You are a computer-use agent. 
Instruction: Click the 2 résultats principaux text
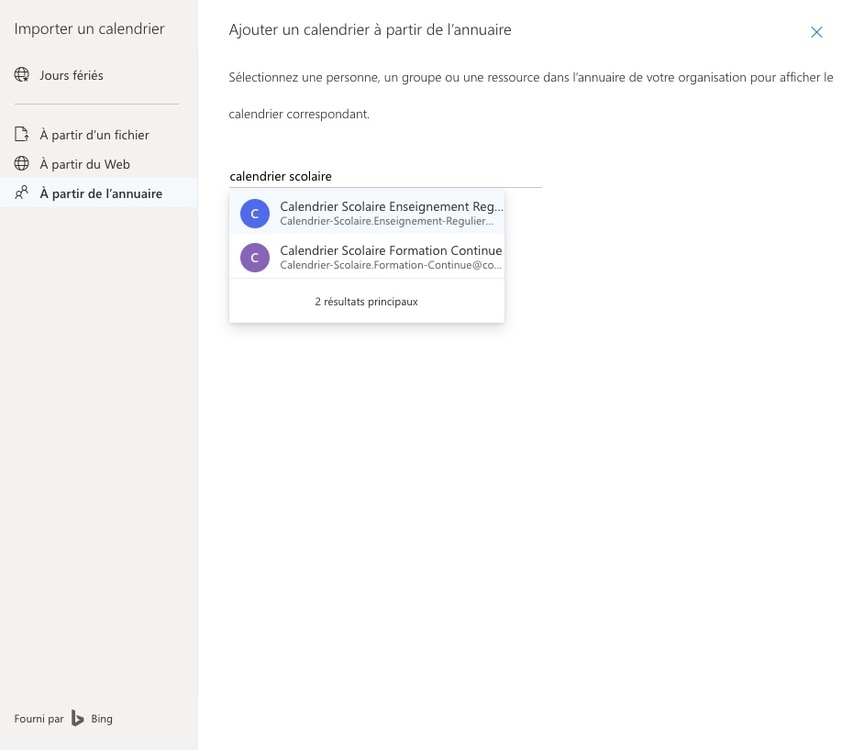(x=366, y=301)
